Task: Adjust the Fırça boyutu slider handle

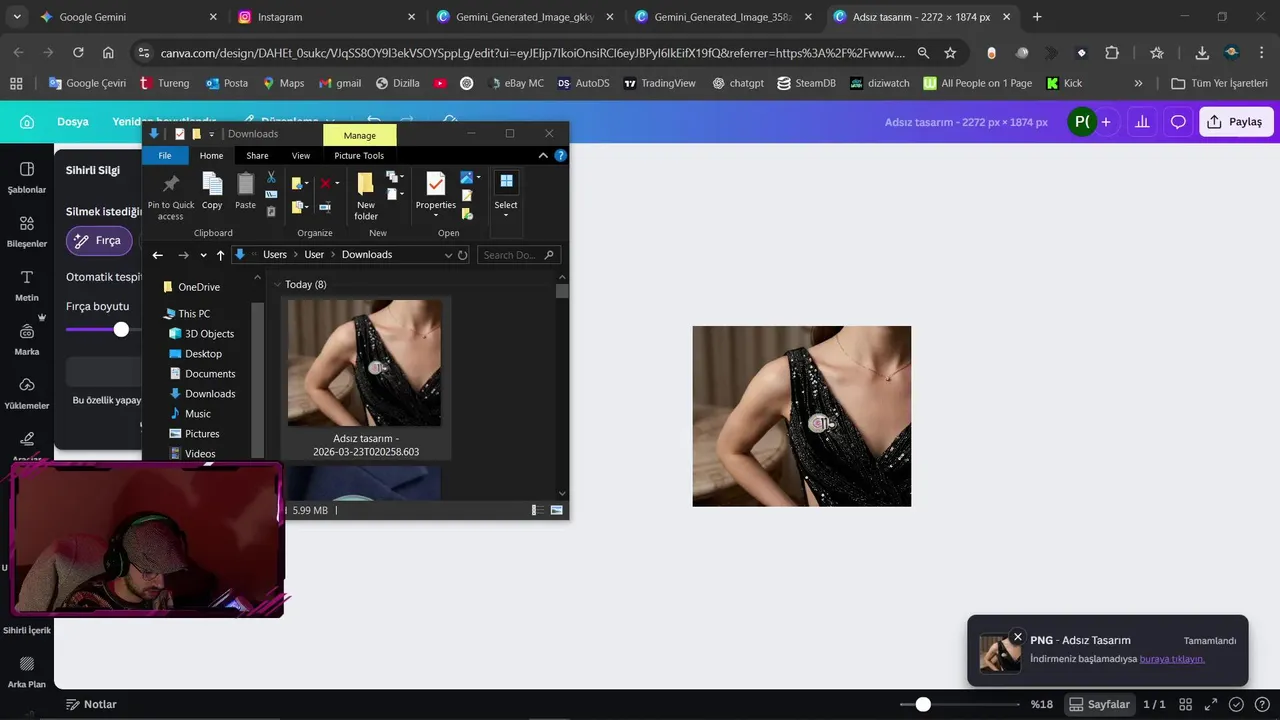Action: [121, 329]
